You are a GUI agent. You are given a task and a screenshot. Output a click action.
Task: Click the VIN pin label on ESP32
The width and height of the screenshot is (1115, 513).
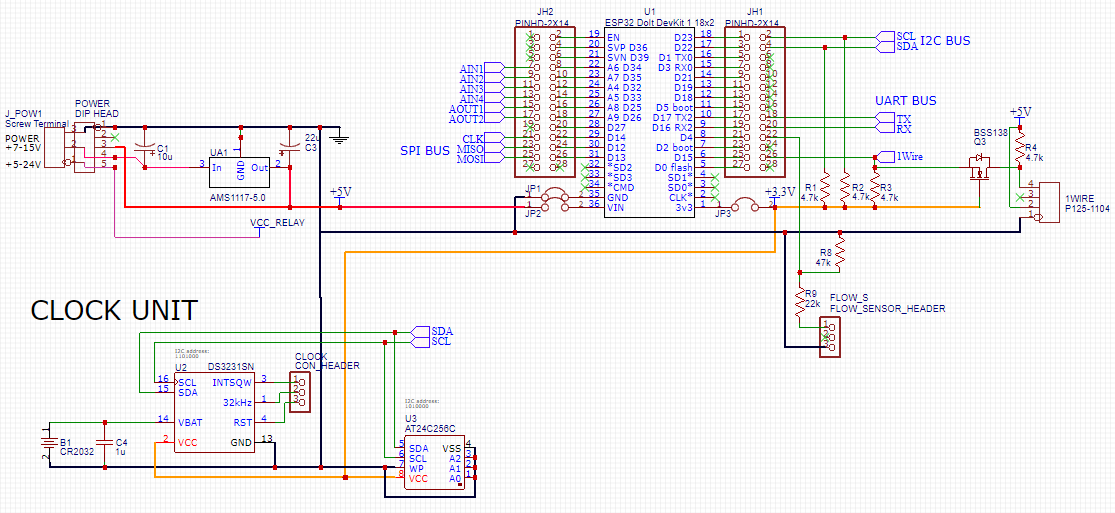(x=616, y=207)
